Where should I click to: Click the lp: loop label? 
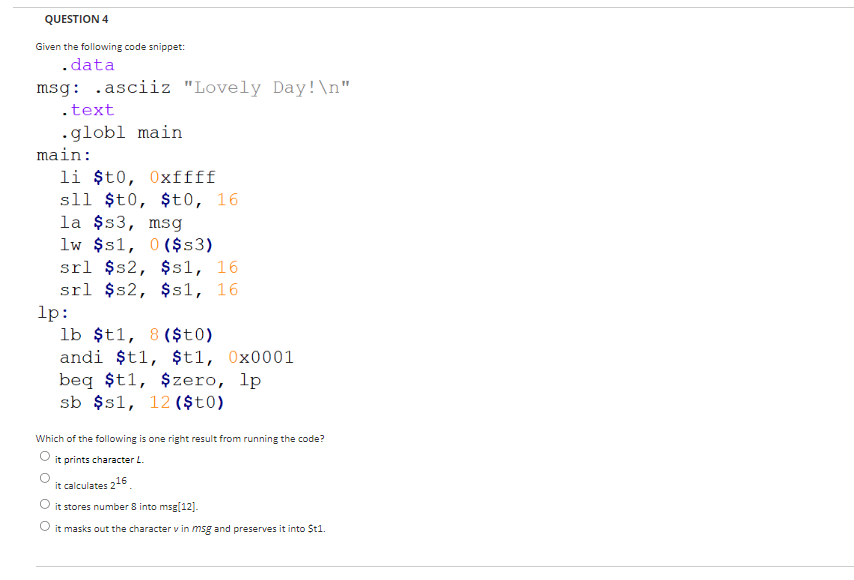[x=49, y=311]
